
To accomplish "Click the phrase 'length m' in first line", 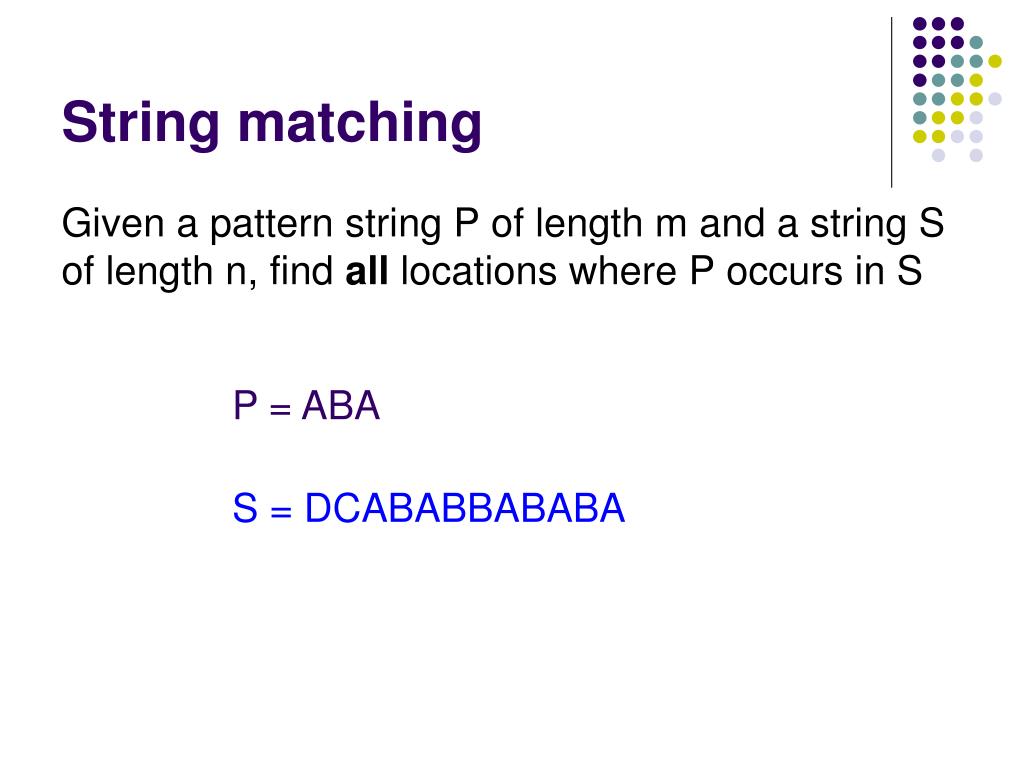I will click(611, 225).
